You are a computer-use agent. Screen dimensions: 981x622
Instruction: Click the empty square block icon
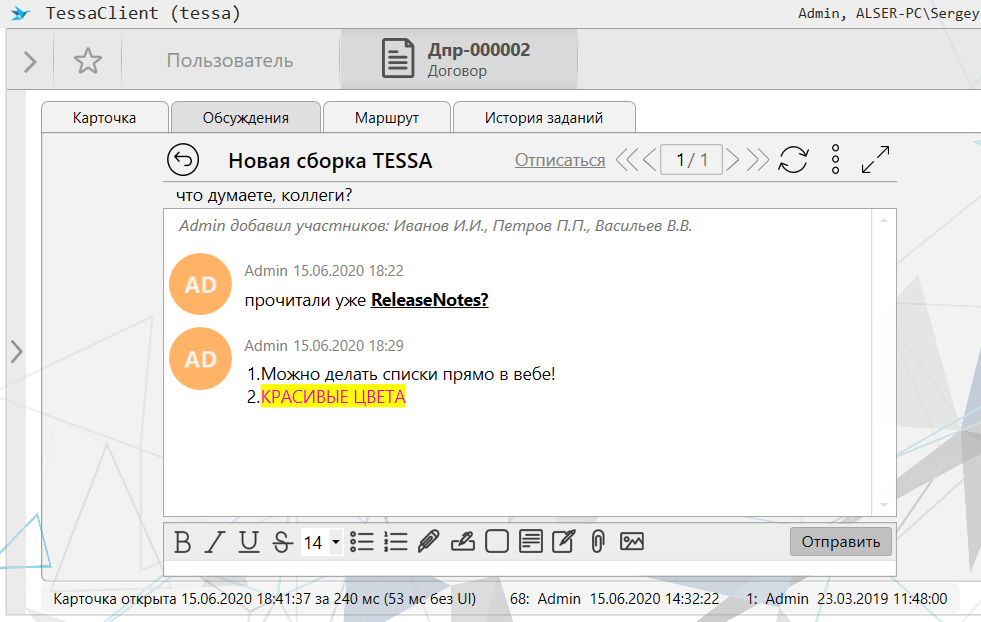click(497, 542)
